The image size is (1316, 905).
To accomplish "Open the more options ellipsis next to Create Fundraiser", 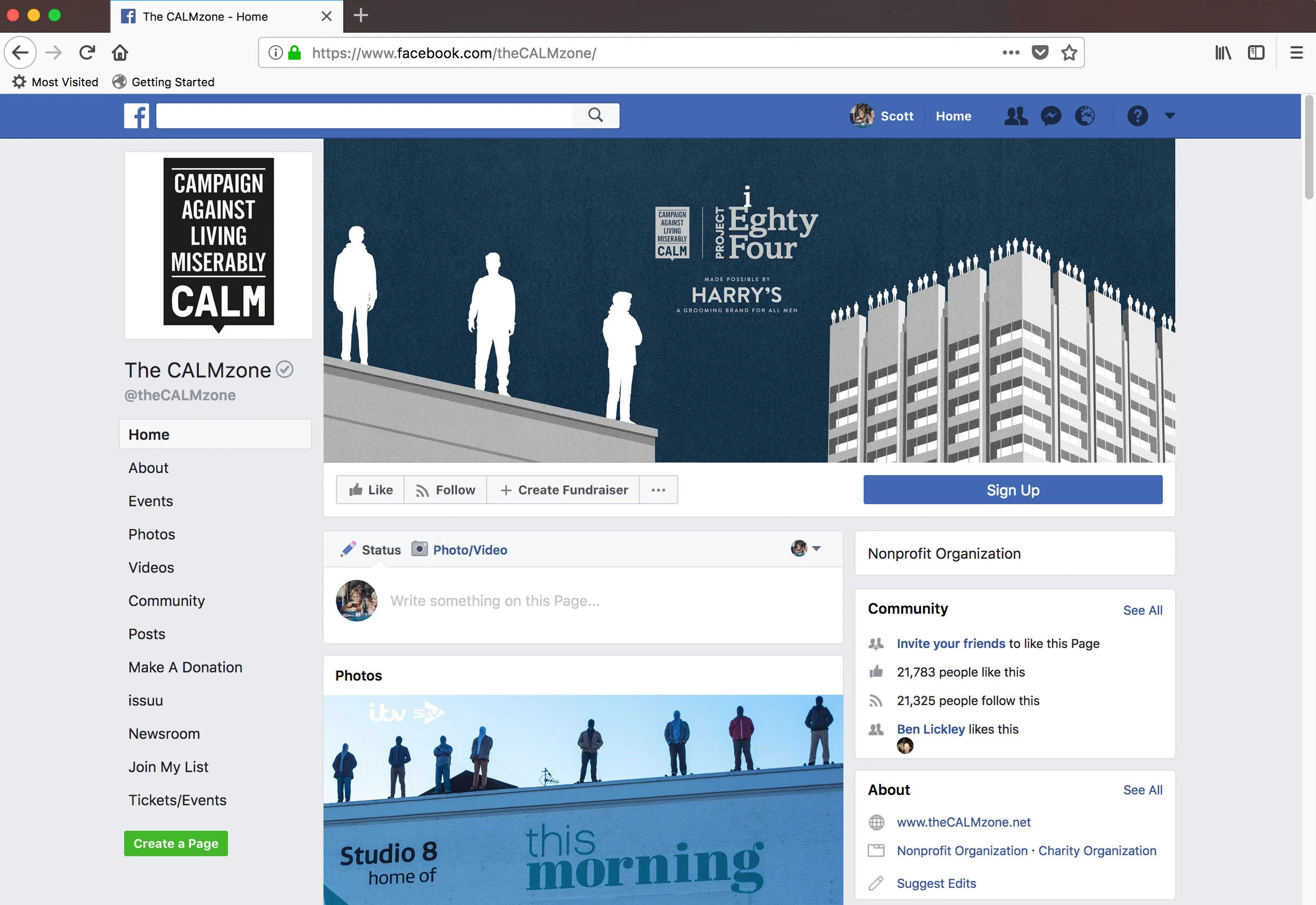I will tap(658, 489).
